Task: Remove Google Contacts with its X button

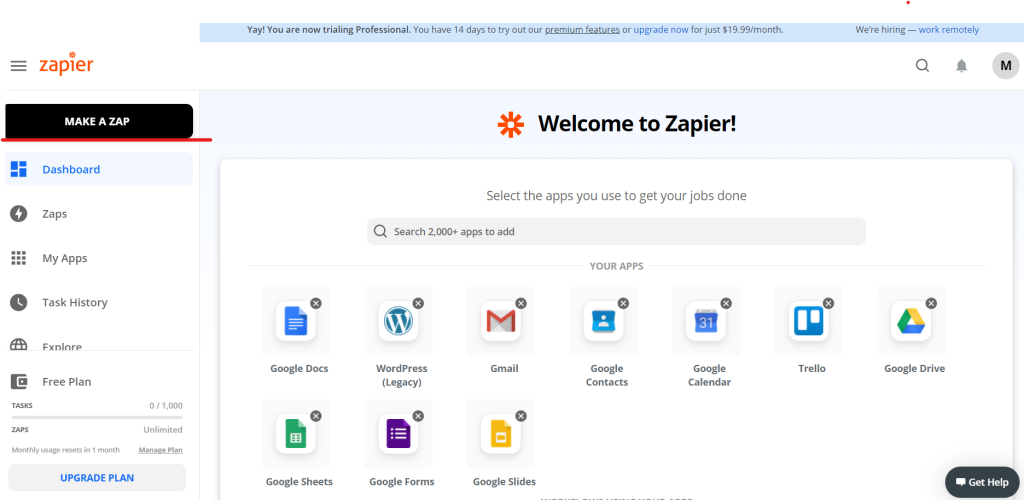Action: [624, 303]
